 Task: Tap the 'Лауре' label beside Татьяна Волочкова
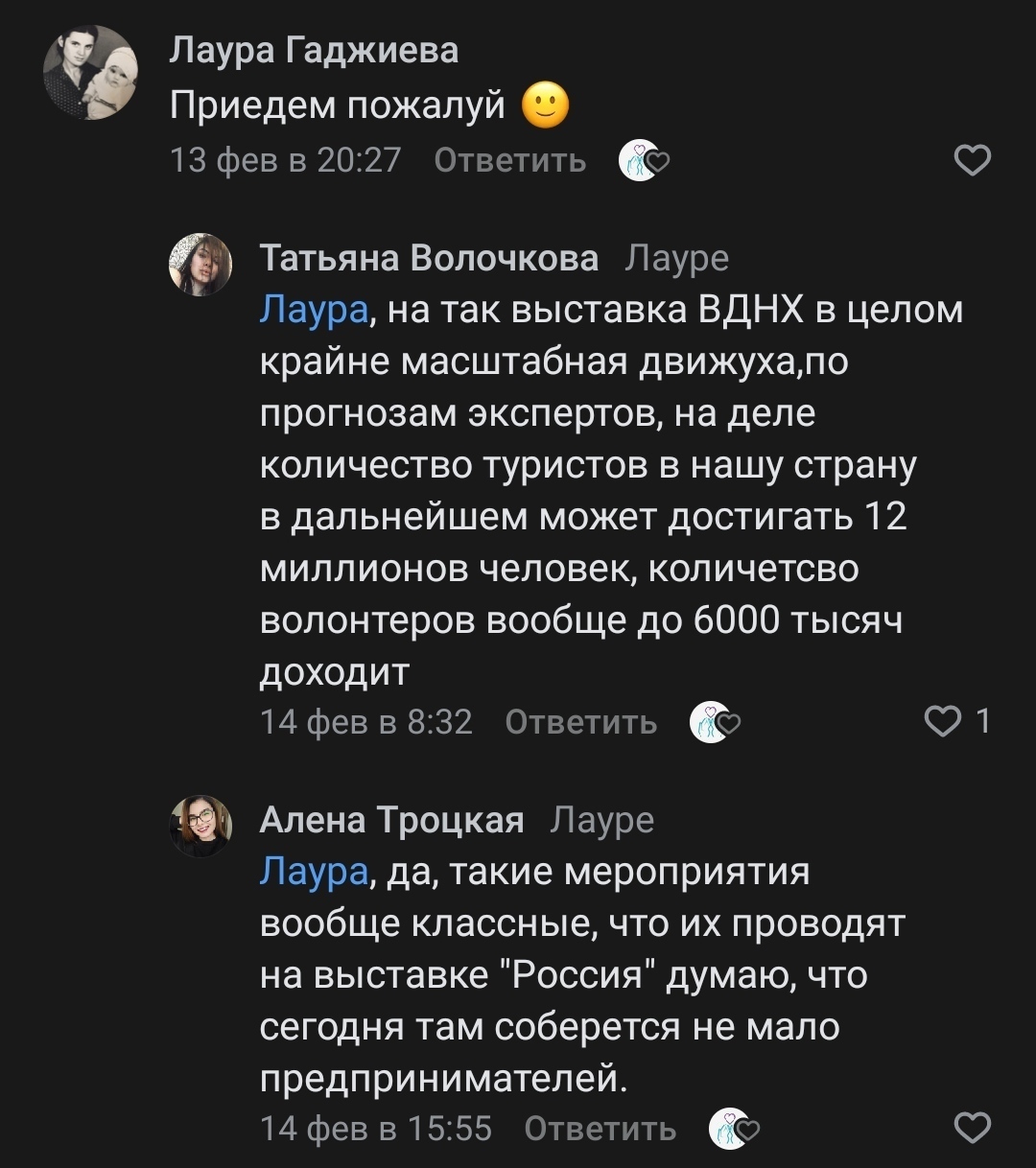[x=676, y=258]
